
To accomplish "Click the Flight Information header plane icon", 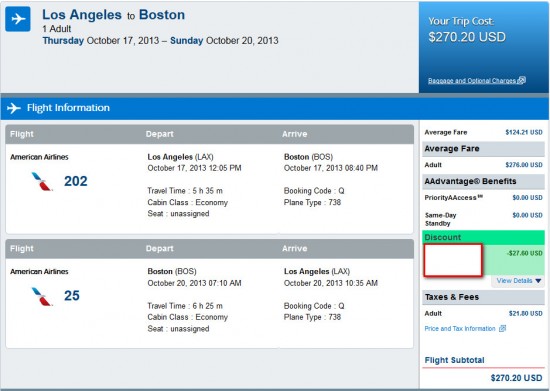I will click(14, 108).
